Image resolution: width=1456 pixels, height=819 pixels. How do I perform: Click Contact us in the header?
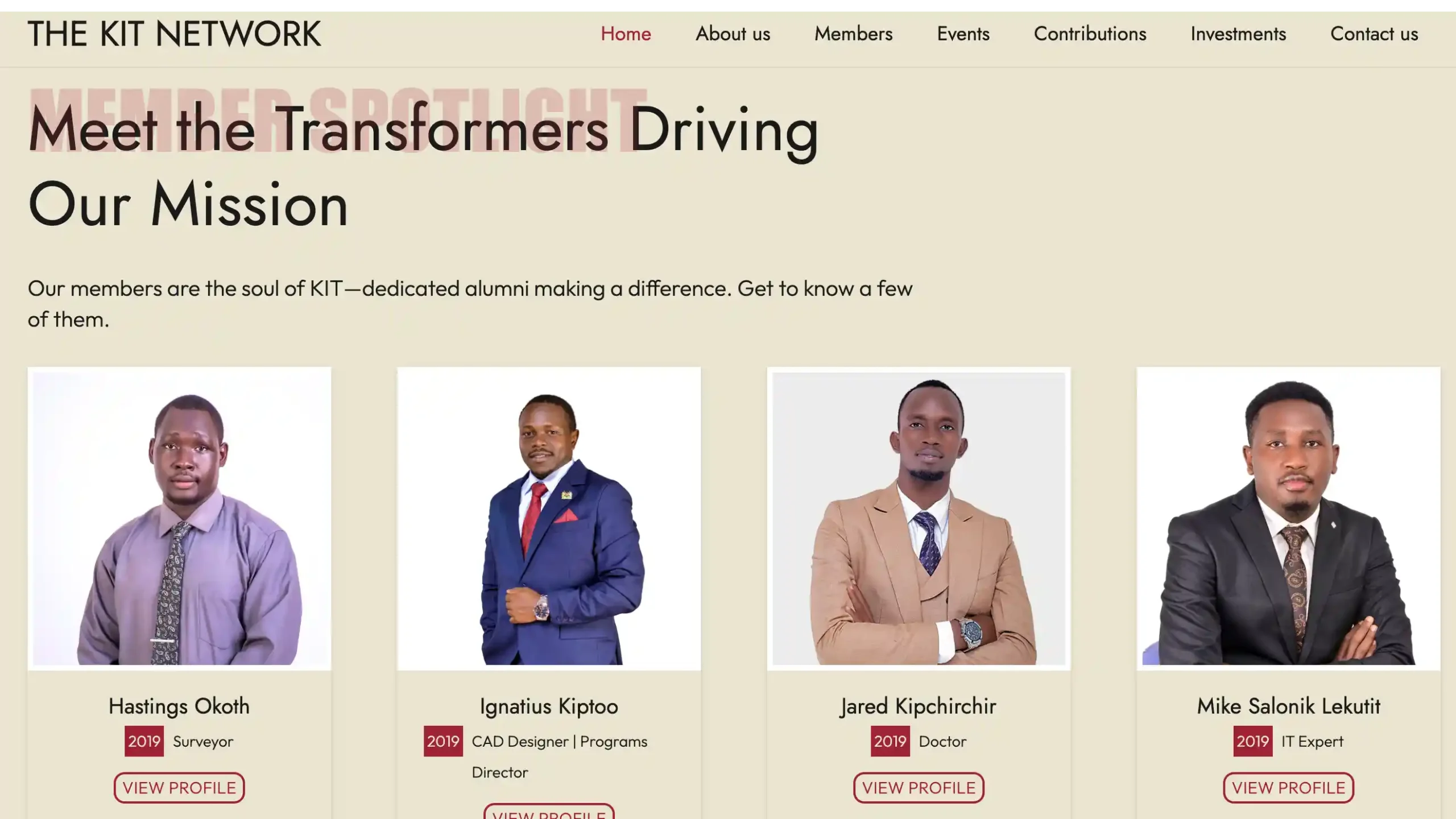pos(1374,34)
